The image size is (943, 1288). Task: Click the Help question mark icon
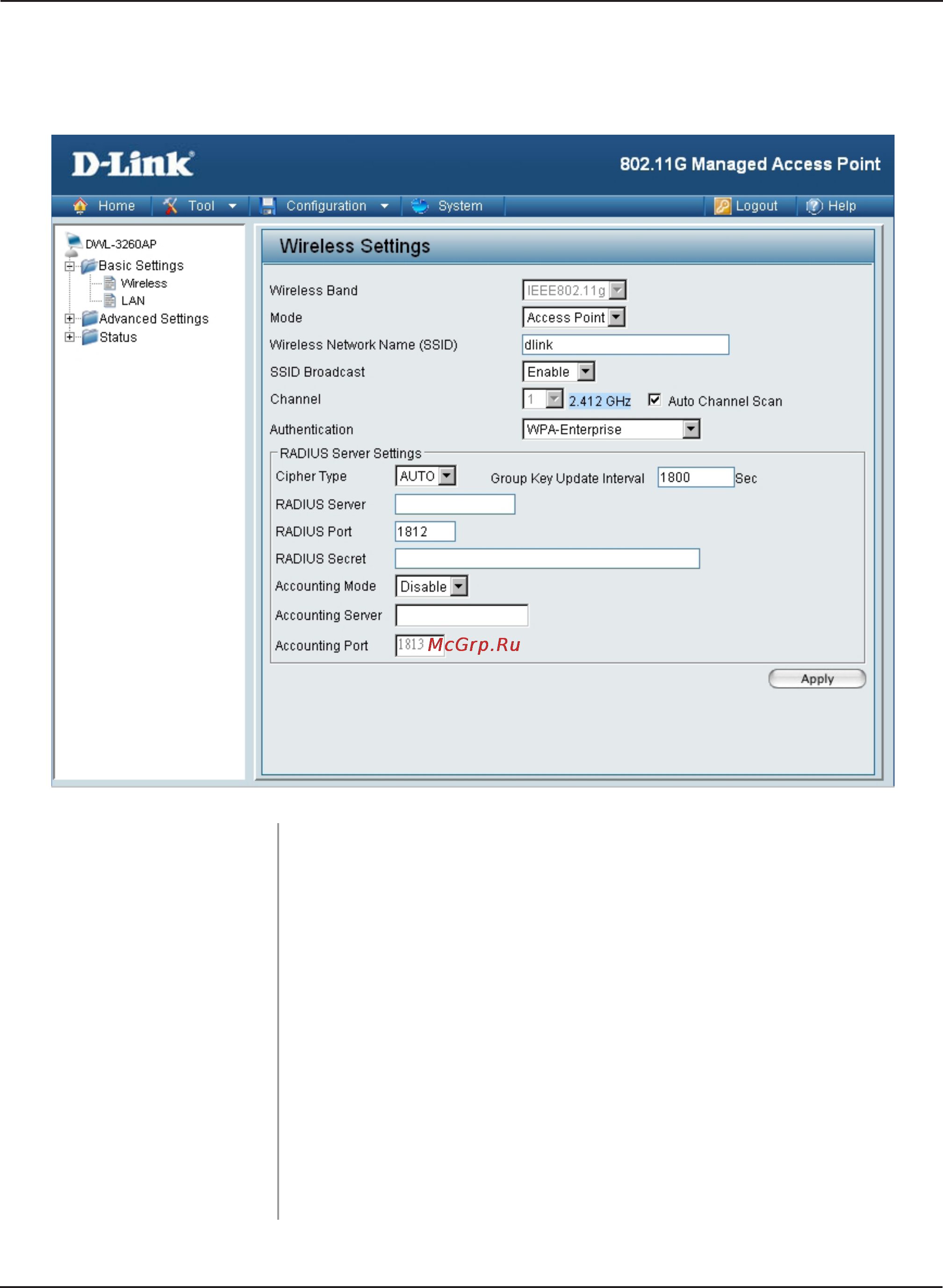coord(814,205)
